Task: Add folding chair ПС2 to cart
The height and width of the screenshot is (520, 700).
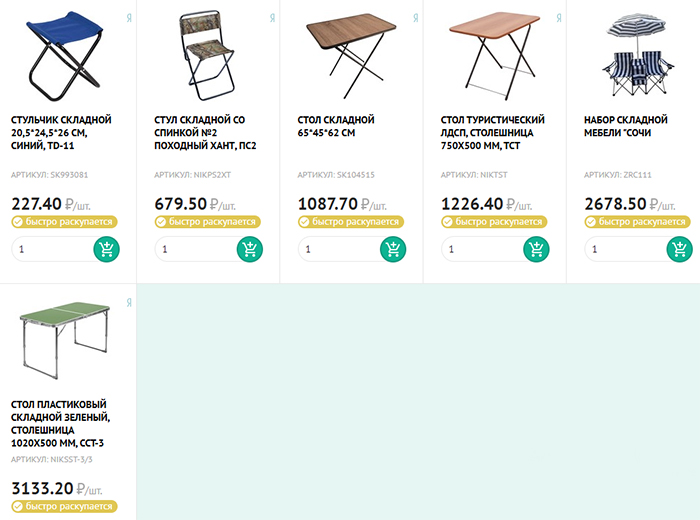Action: click(250, 249)
